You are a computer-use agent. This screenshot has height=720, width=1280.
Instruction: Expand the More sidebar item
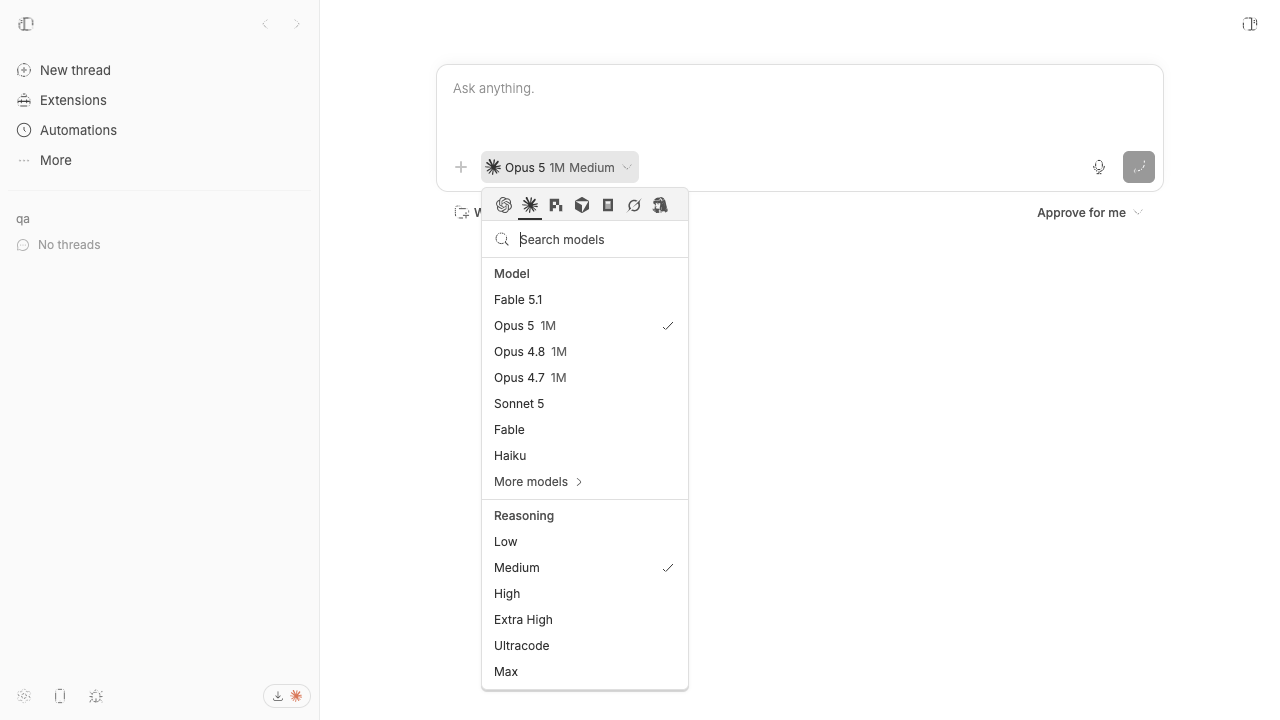click(160, 160)
